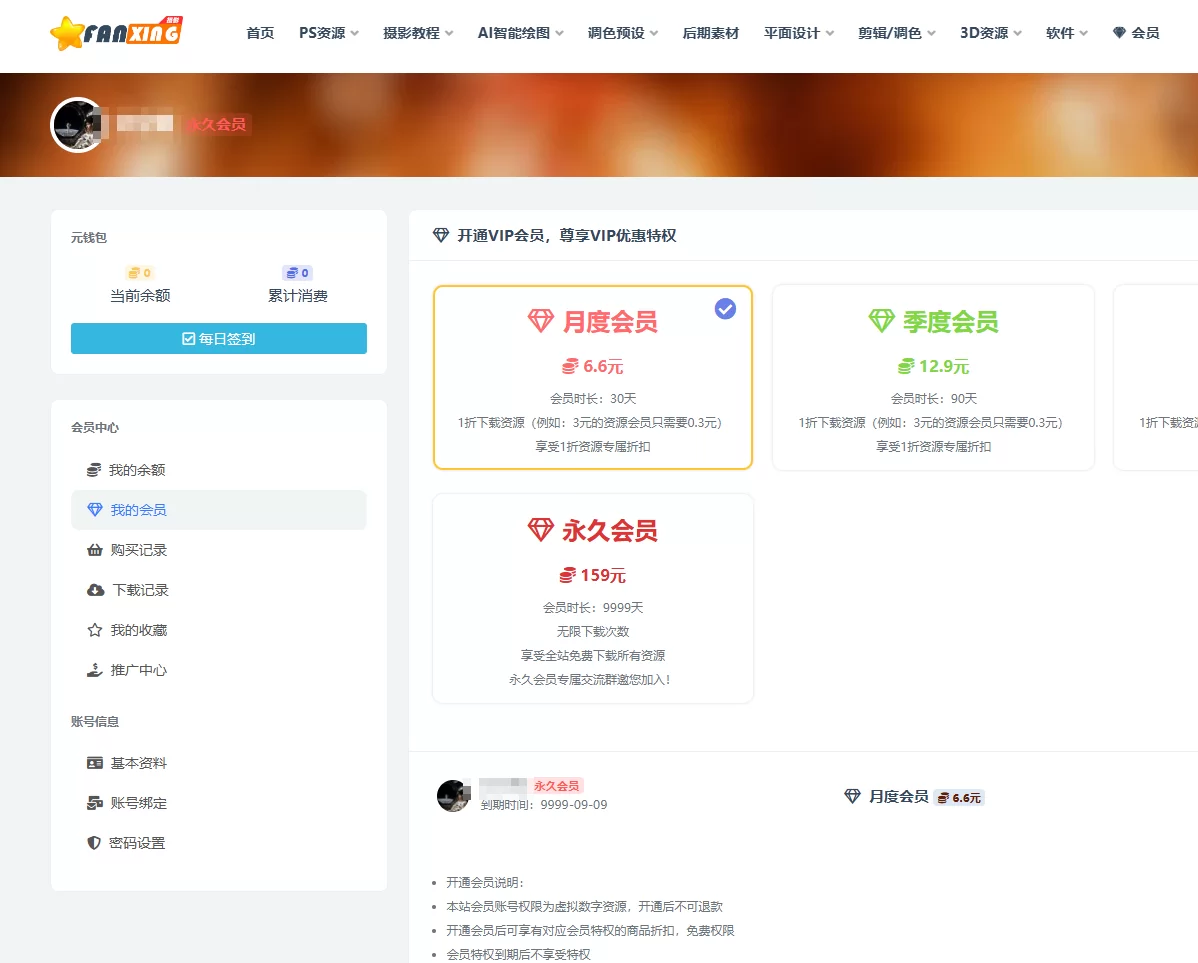Select the 永久会员 plan card
The image size is (1198, 963).
593,598
